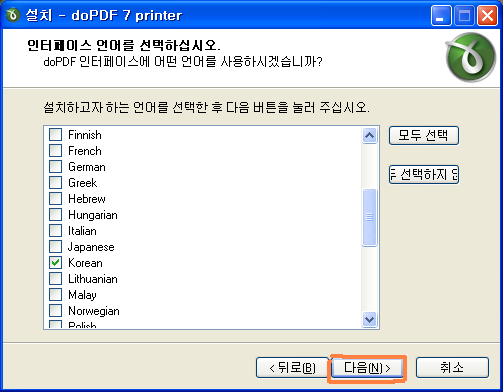Click the Lithuanian label text
This screenshot has height=392, width=503.
pos(93,279)
